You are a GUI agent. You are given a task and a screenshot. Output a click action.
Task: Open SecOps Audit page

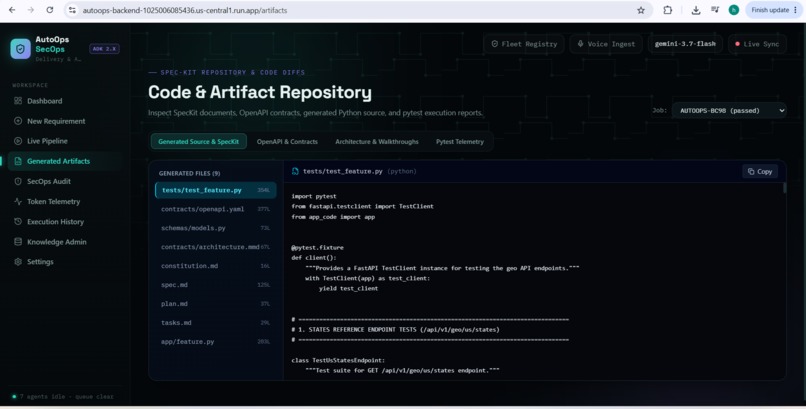click(65, 181)
